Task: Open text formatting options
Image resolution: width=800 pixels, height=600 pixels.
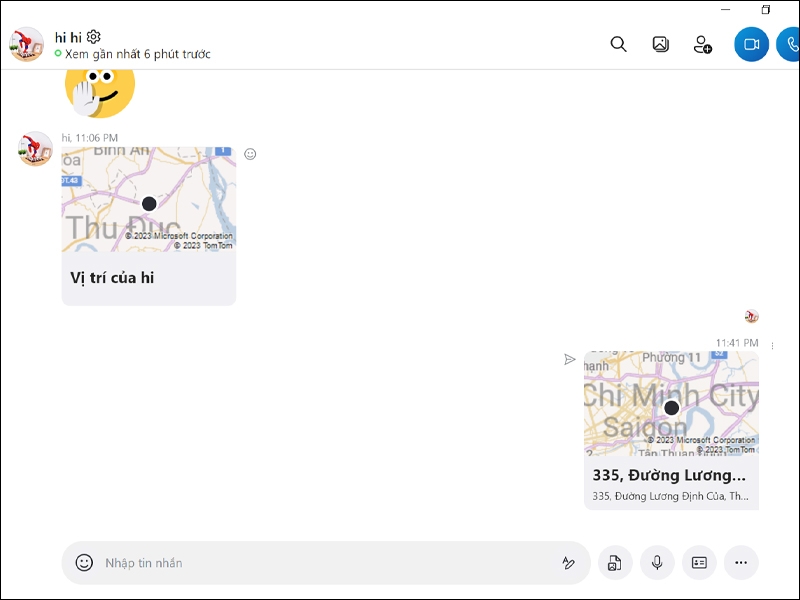Action: click(x=568, y=563)
